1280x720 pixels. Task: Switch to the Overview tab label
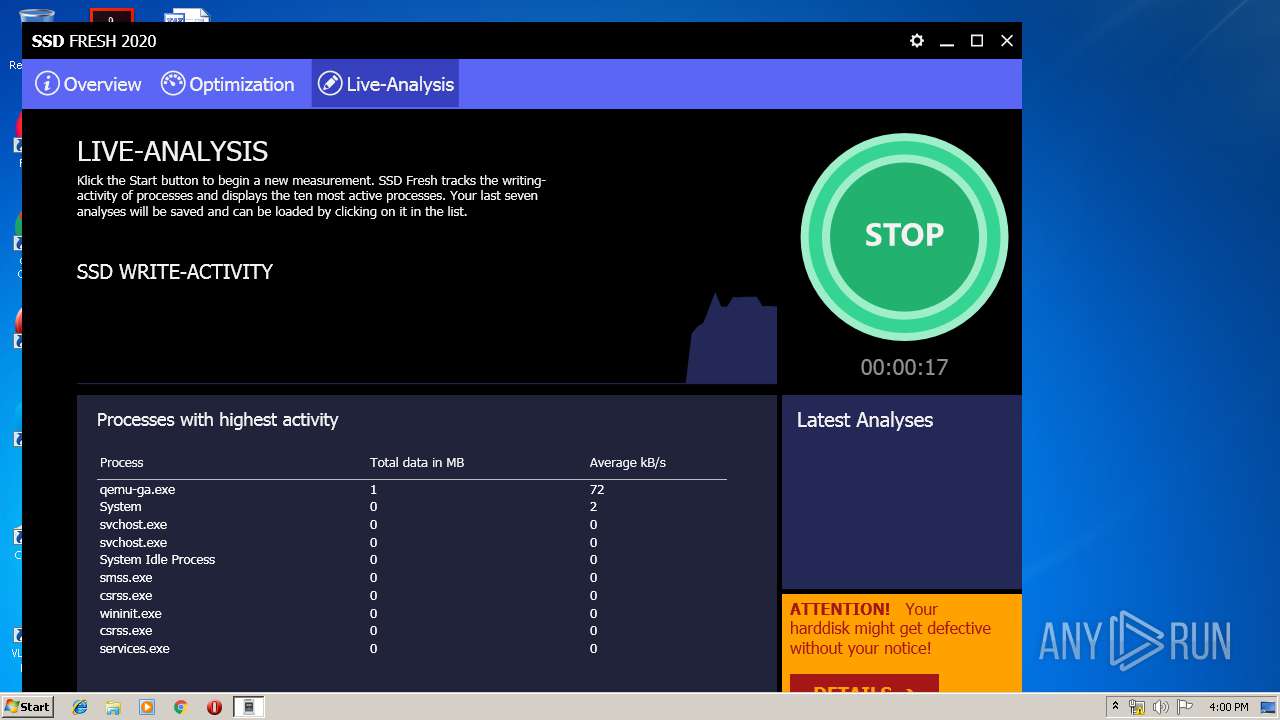pos(103,85)
